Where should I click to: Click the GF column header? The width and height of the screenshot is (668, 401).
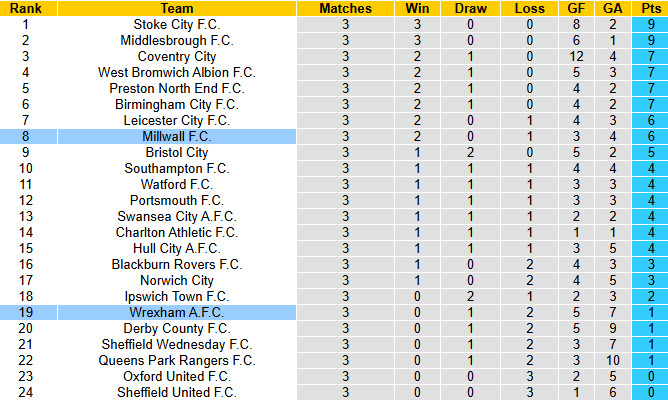[x=577, y=8]
